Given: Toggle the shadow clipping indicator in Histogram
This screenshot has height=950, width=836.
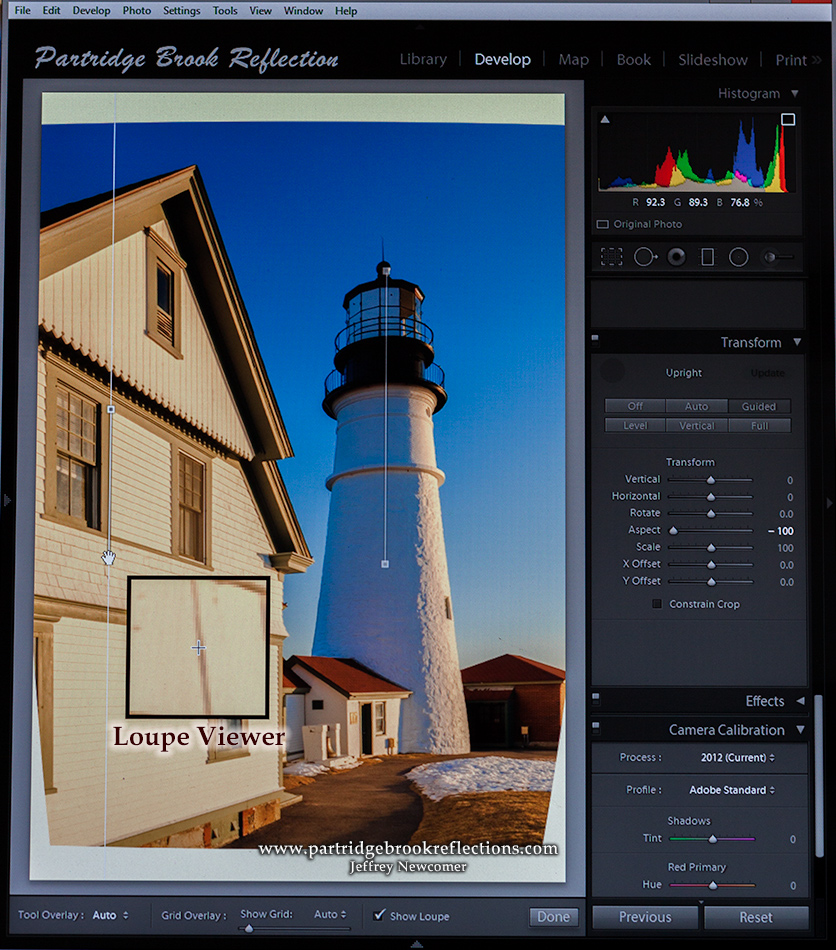Looking at the screenshot, I should tap(603, 119).
